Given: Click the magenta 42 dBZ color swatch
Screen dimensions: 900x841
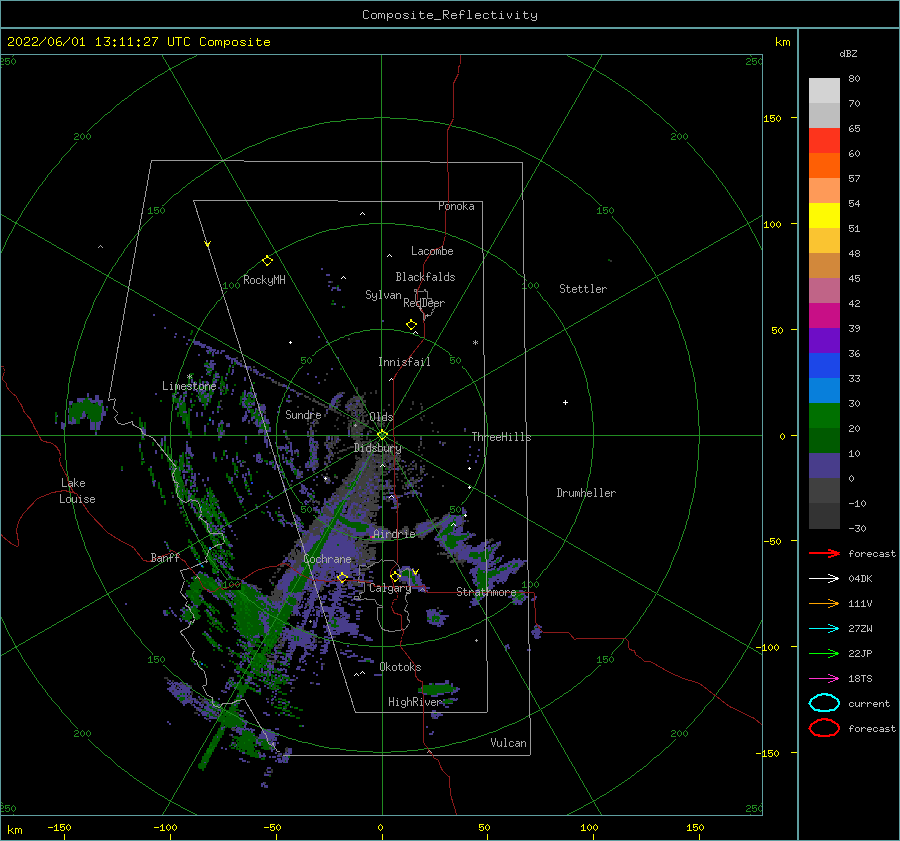Looking at the screenshot, I should coord(824,316).
